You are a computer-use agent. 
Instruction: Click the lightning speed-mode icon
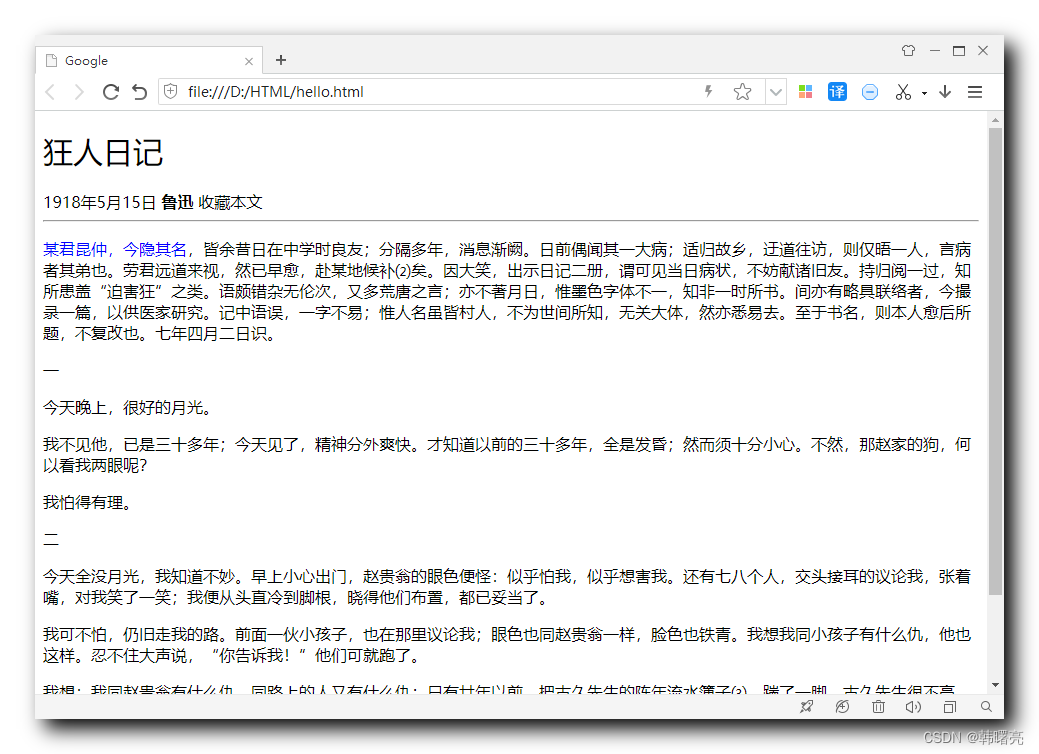click(708, 91)
